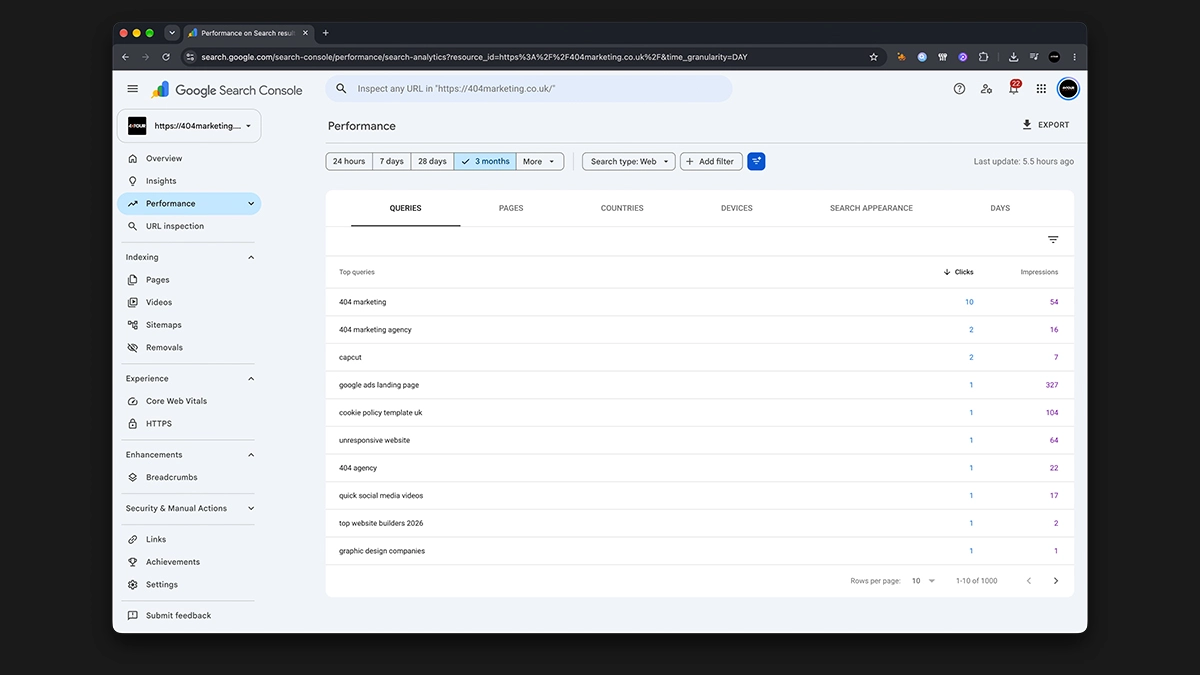Select the Queries tab
The height and width of the screenshot is (675, 1200).
(x=405, y=208)
